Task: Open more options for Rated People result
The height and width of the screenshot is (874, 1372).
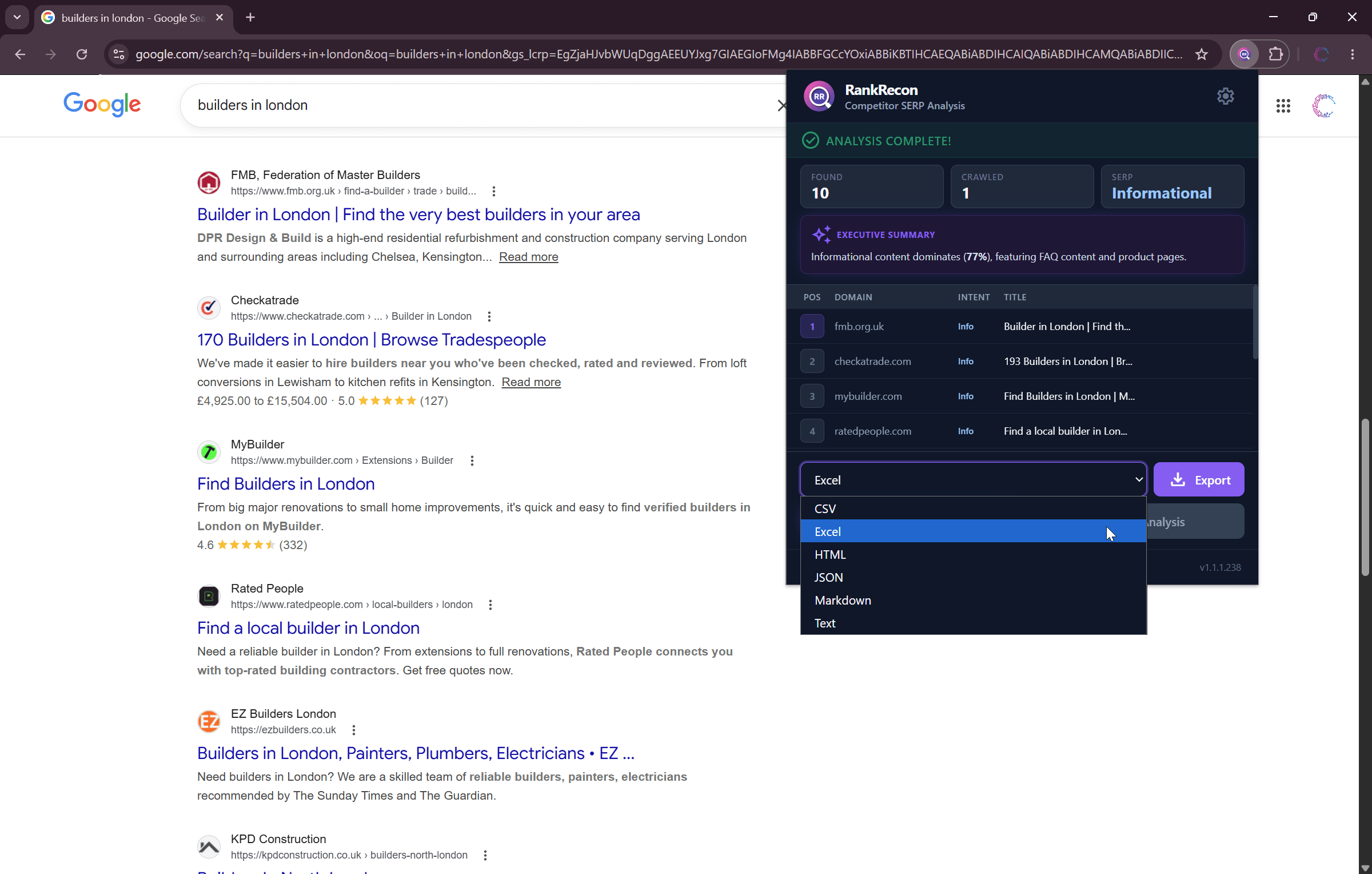Action: [490, 605]
